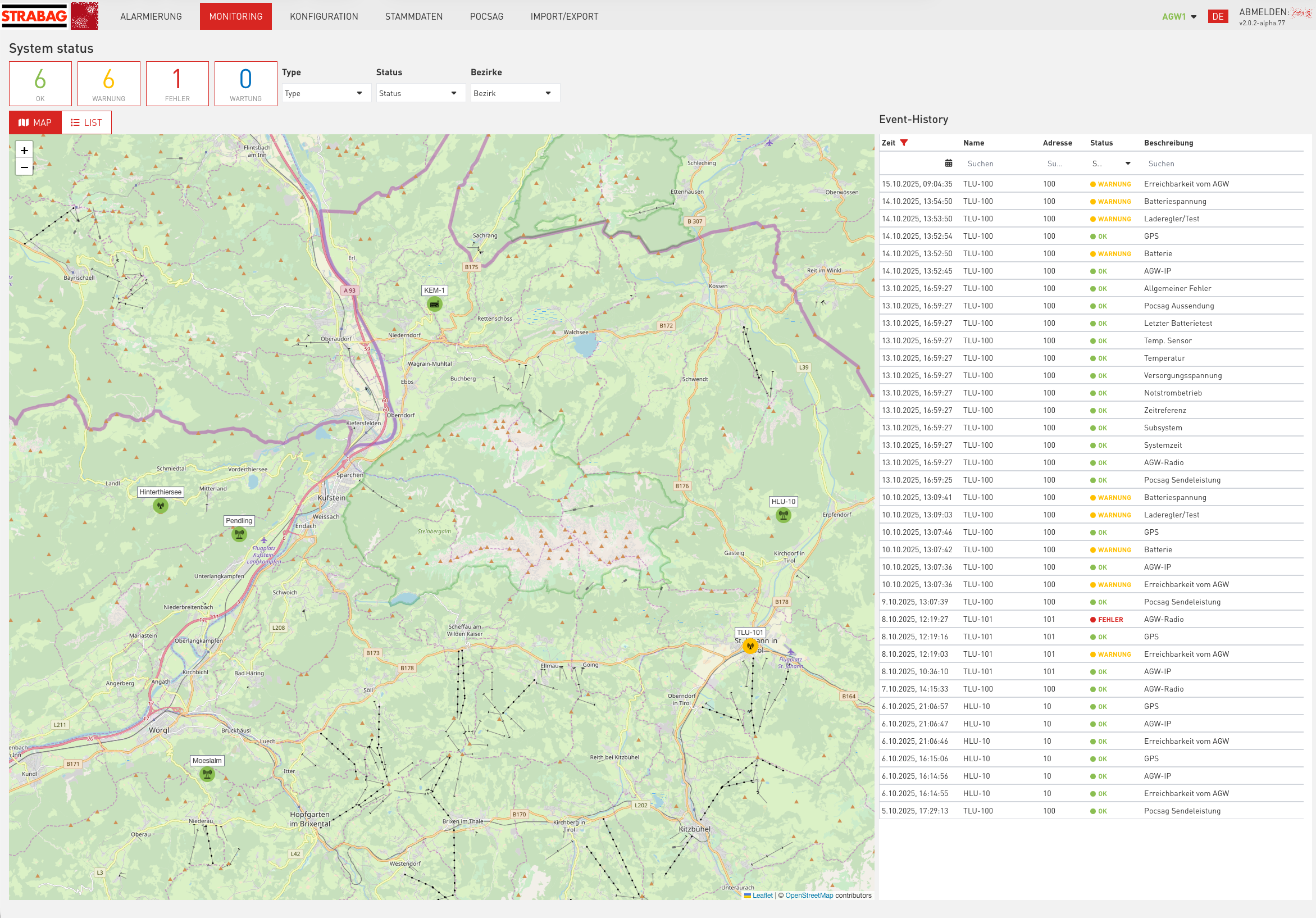Click the HLU-10 antenna marker on map
Viewport: 1316px width, 918px height.
(x=783, y=515)
